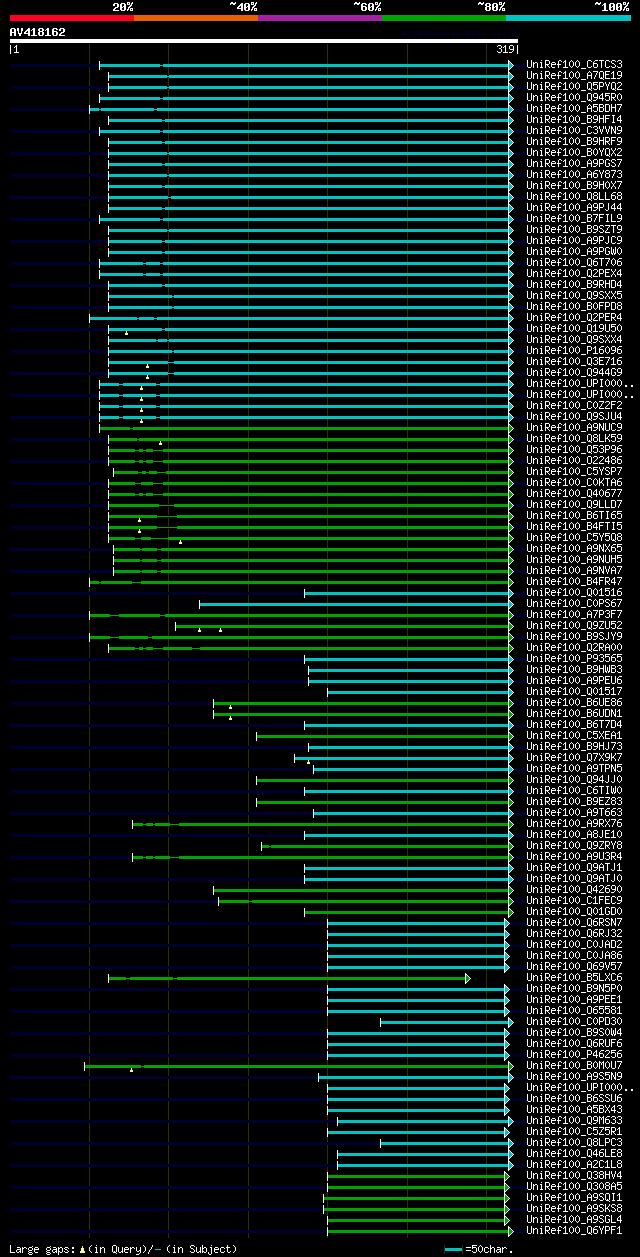This screenshot has height=1257, width=640.
Task: Select the UniRef100_Q42690 label
Action: [574, 890]
